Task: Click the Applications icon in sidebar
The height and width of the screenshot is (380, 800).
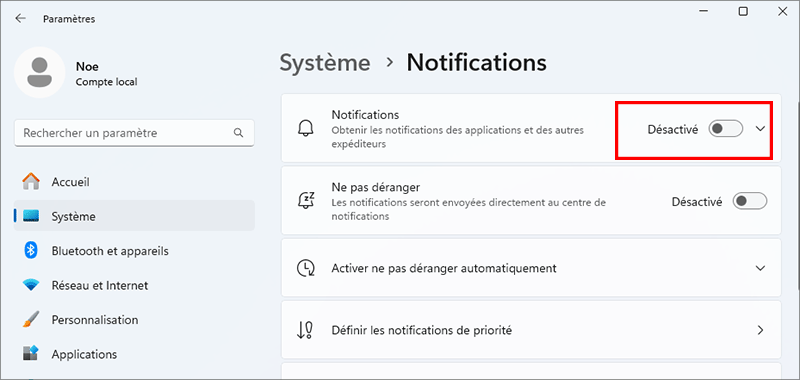Action: tap(31, 354)
